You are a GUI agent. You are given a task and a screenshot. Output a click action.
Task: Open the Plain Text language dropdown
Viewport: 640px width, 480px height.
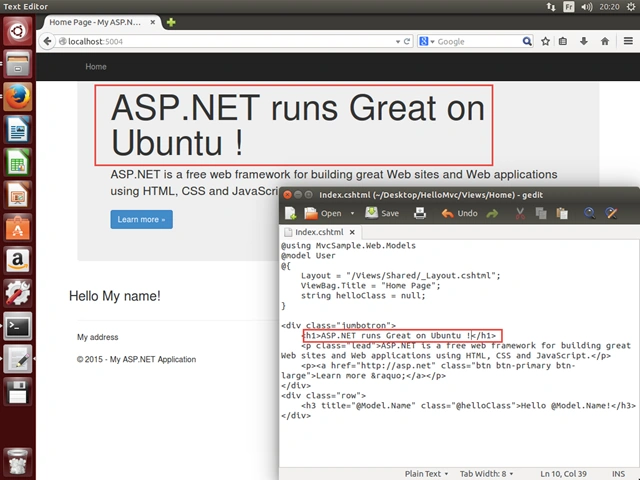(x=426, y=474)
